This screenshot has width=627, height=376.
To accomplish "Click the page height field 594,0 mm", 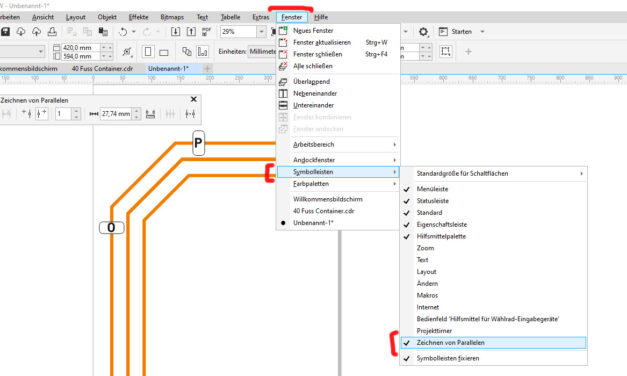I will pyautogui.click(x=82, y=56).
